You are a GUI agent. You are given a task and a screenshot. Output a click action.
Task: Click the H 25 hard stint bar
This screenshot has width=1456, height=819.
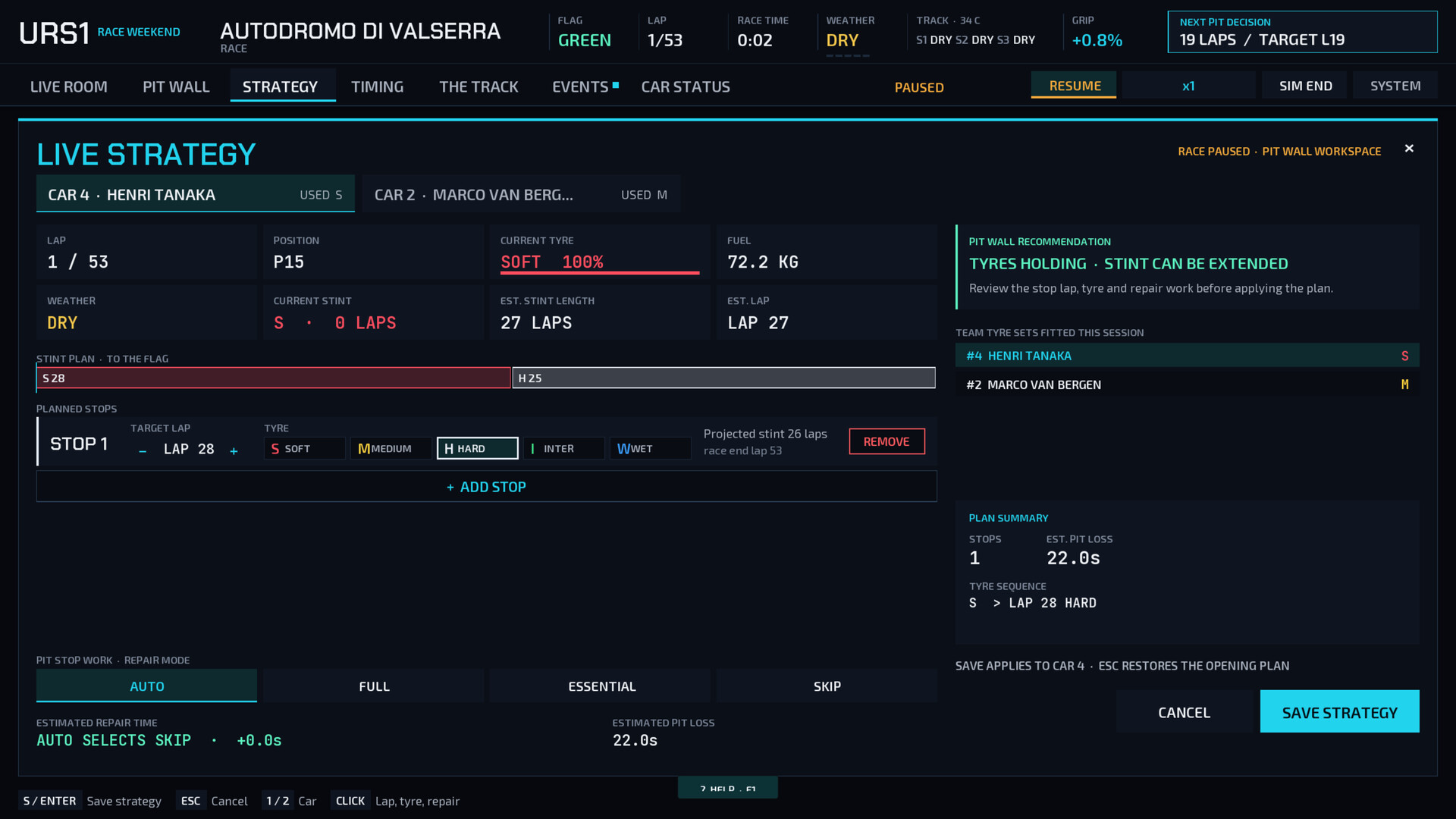coord(724,378)
